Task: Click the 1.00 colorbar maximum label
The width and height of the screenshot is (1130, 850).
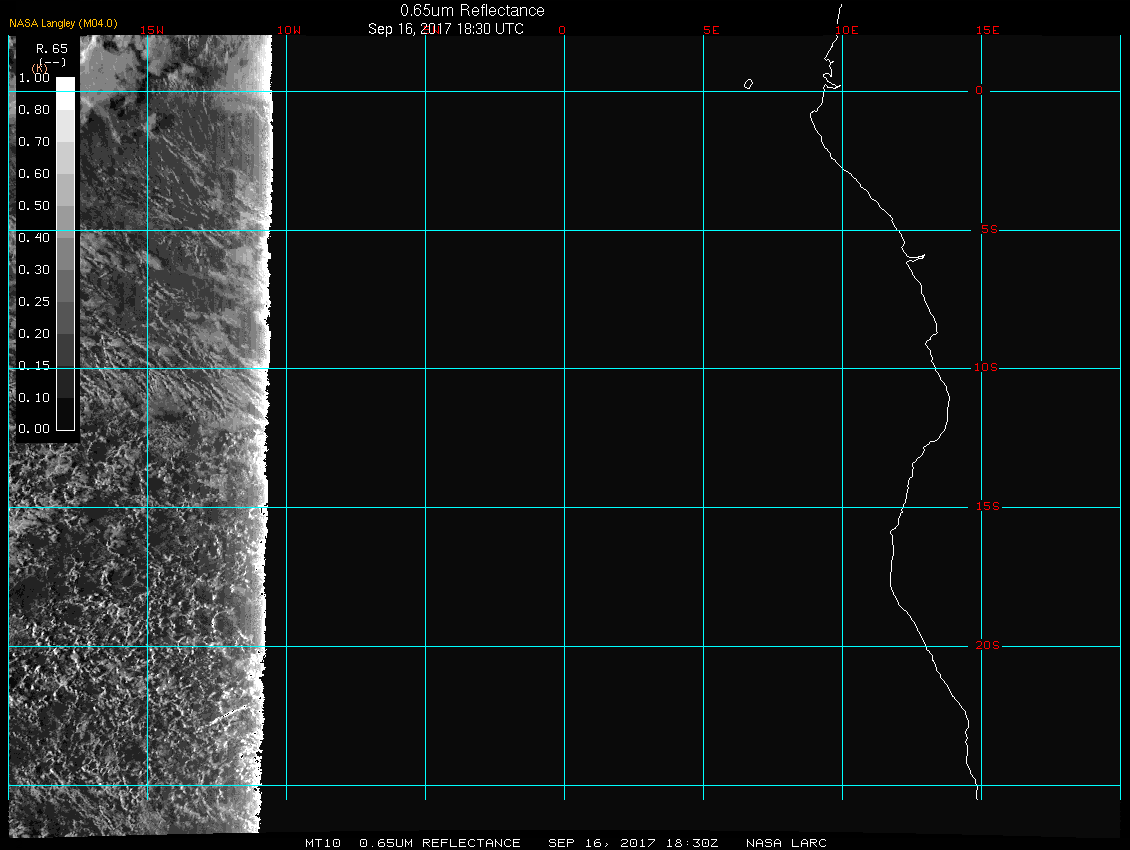Action: [34, 78]
